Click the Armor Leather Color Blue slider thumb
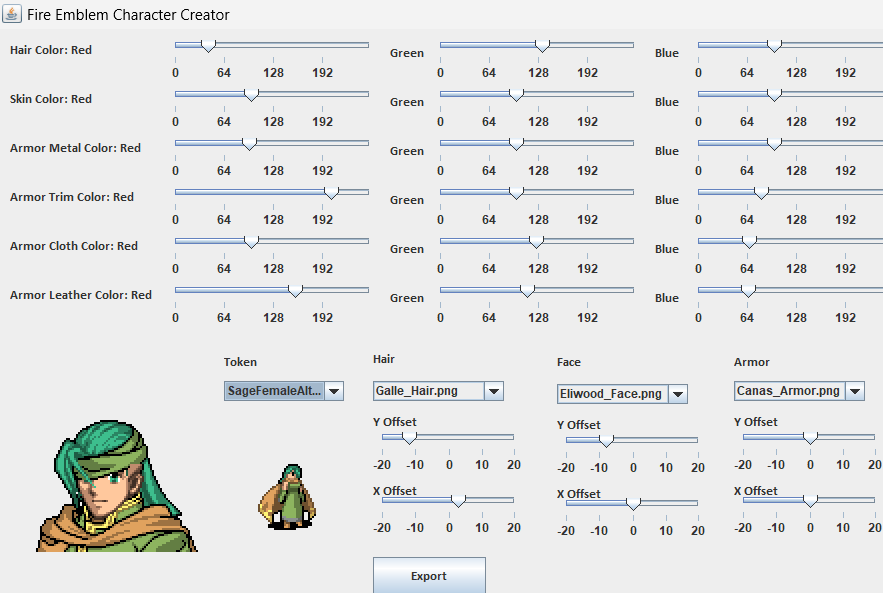The width and height of the screenshot is (883, 593). [748, 291]
